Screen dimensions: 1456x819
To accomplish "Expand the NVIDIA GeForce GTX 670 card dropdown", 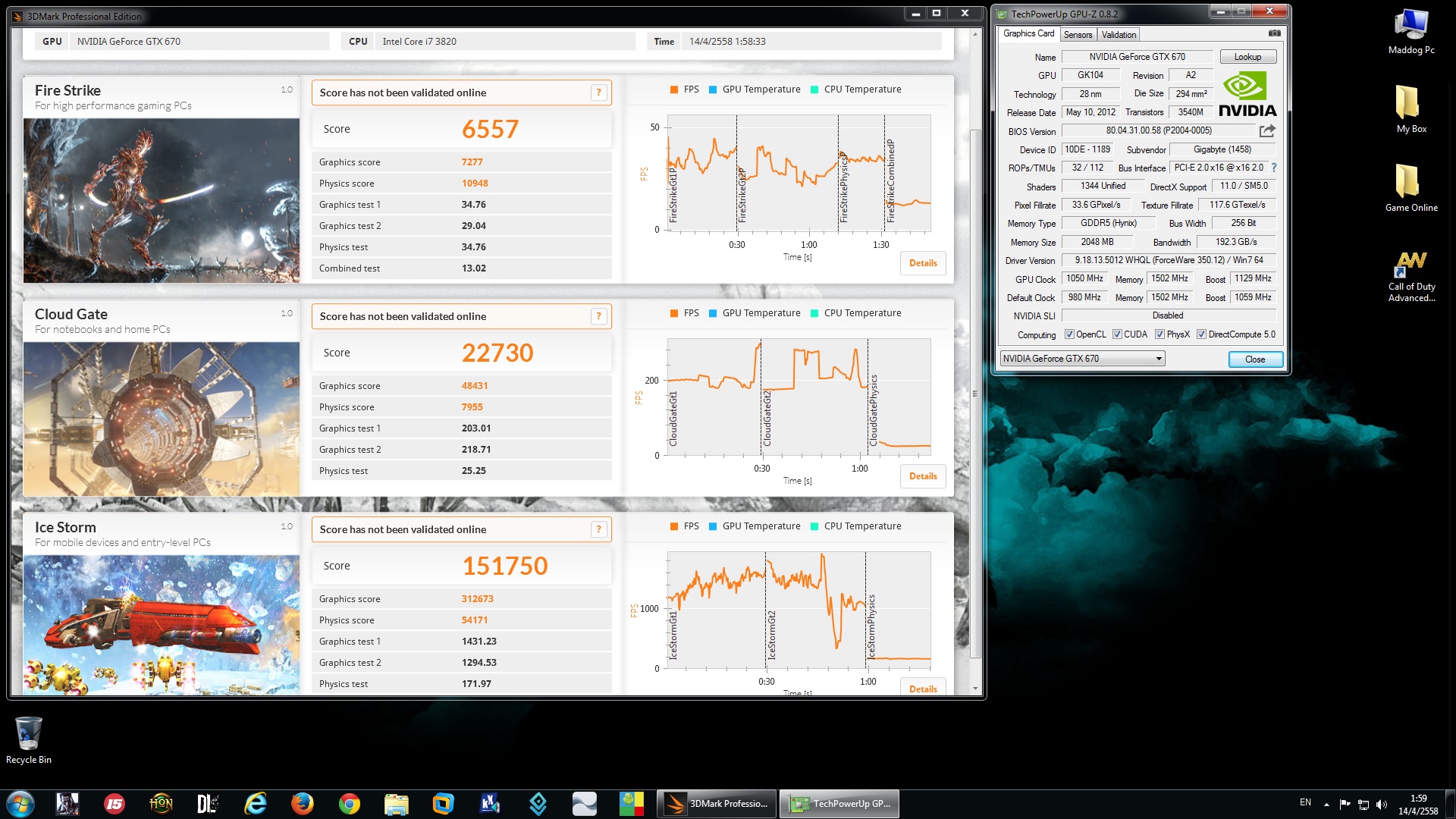I will [x=1159, y=359].
